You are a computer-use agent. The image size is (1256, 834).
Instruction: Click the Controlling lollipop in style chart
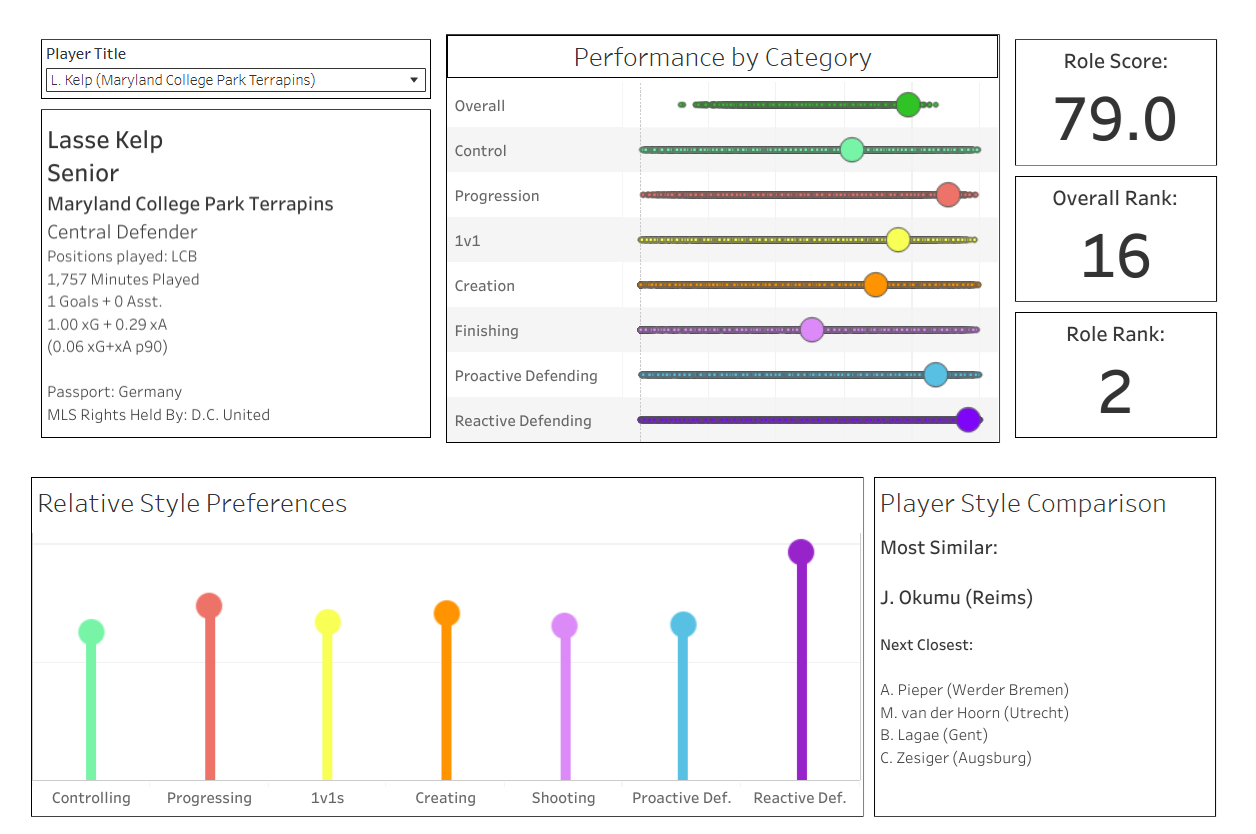coord(91,631)
